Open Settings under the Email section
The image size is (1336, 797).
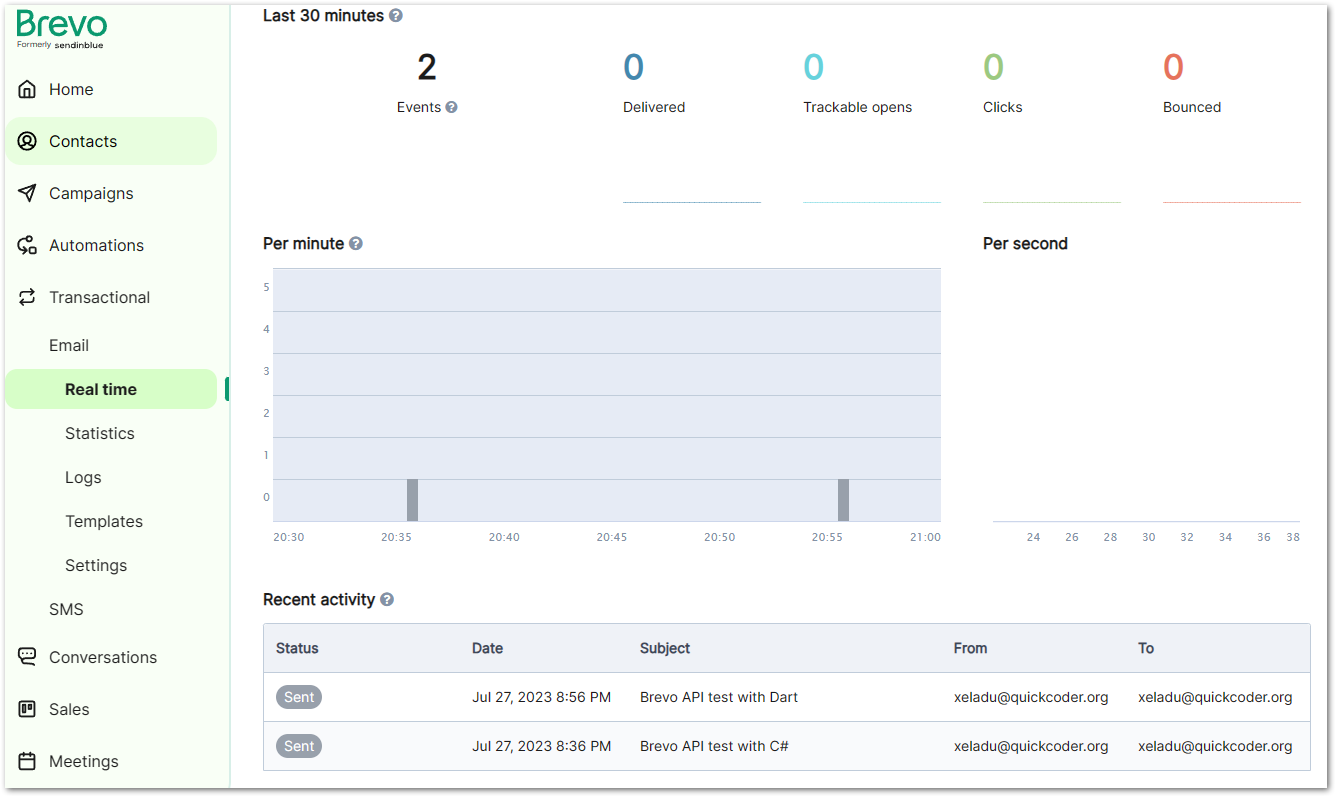point(96,565)
